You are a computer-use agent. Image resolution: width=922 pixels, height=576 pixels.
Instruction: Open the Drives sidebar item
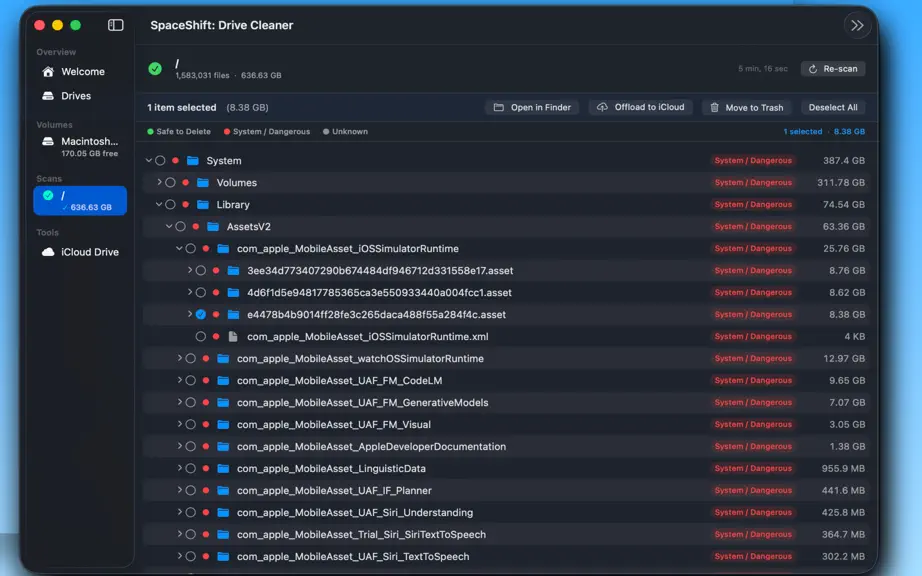coord(80,96)
